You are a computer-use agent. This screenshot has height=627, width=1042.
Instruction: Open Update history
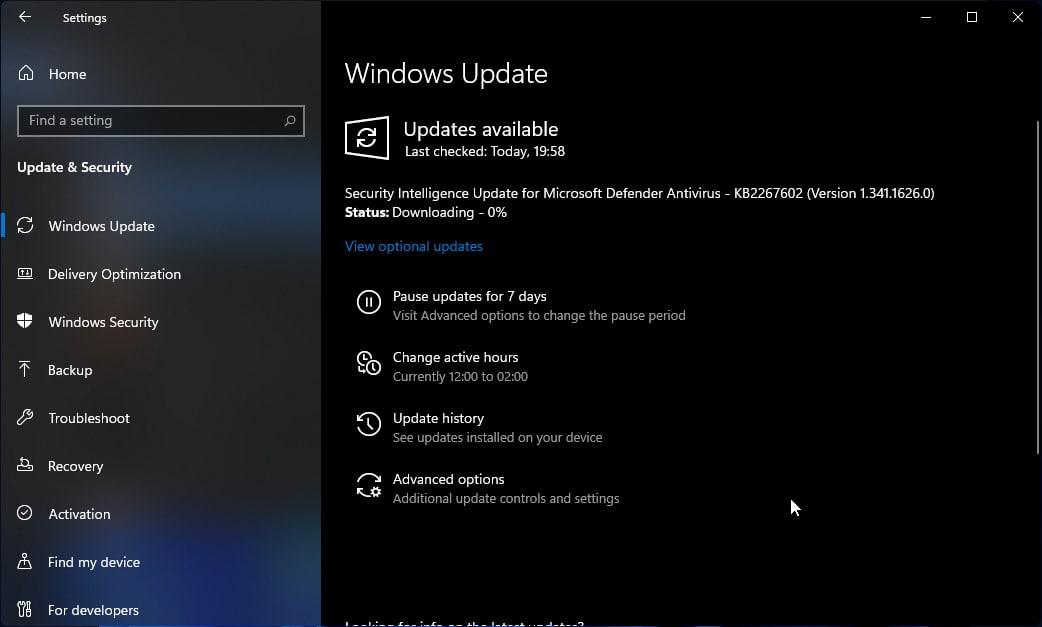(438, 418)
